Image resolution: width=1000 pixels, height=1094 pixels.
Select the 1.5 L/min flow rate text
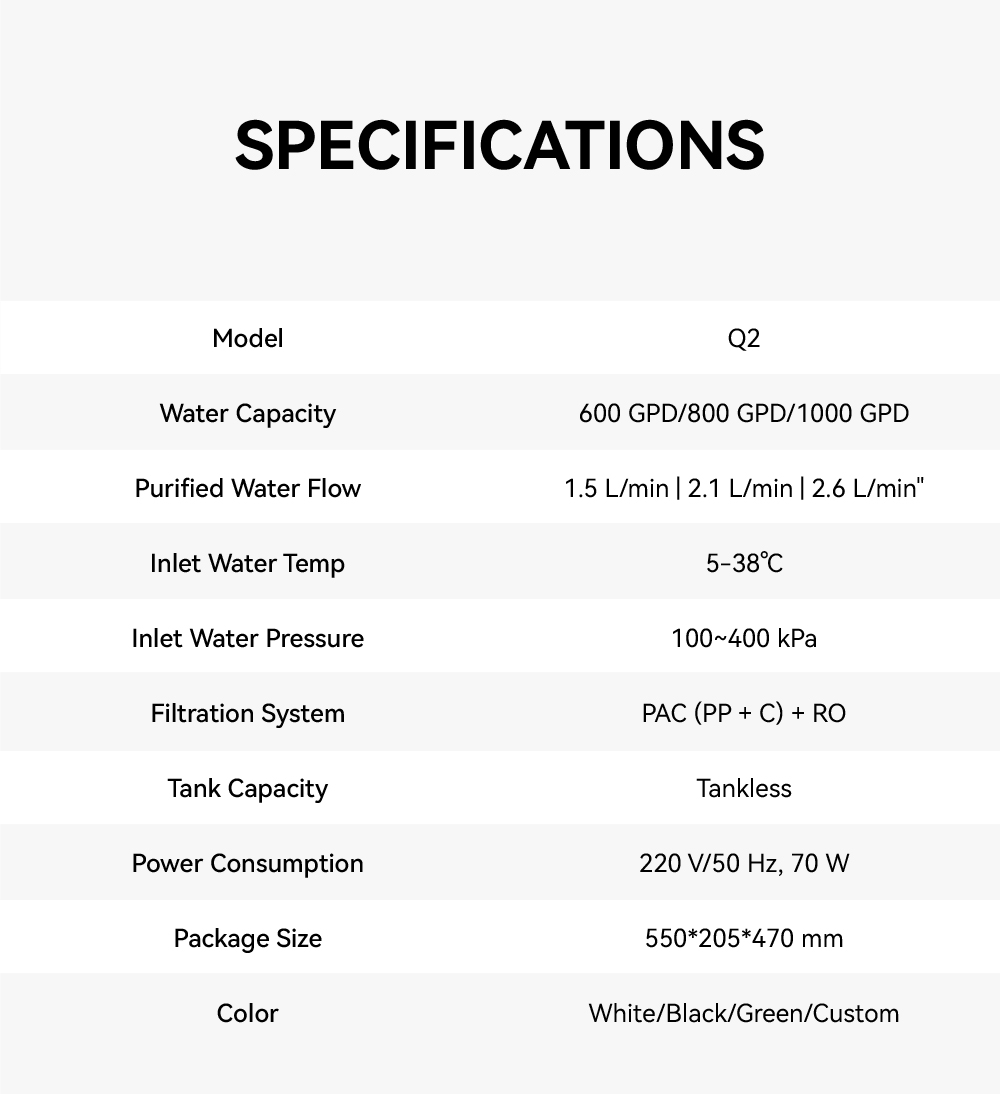616,488
